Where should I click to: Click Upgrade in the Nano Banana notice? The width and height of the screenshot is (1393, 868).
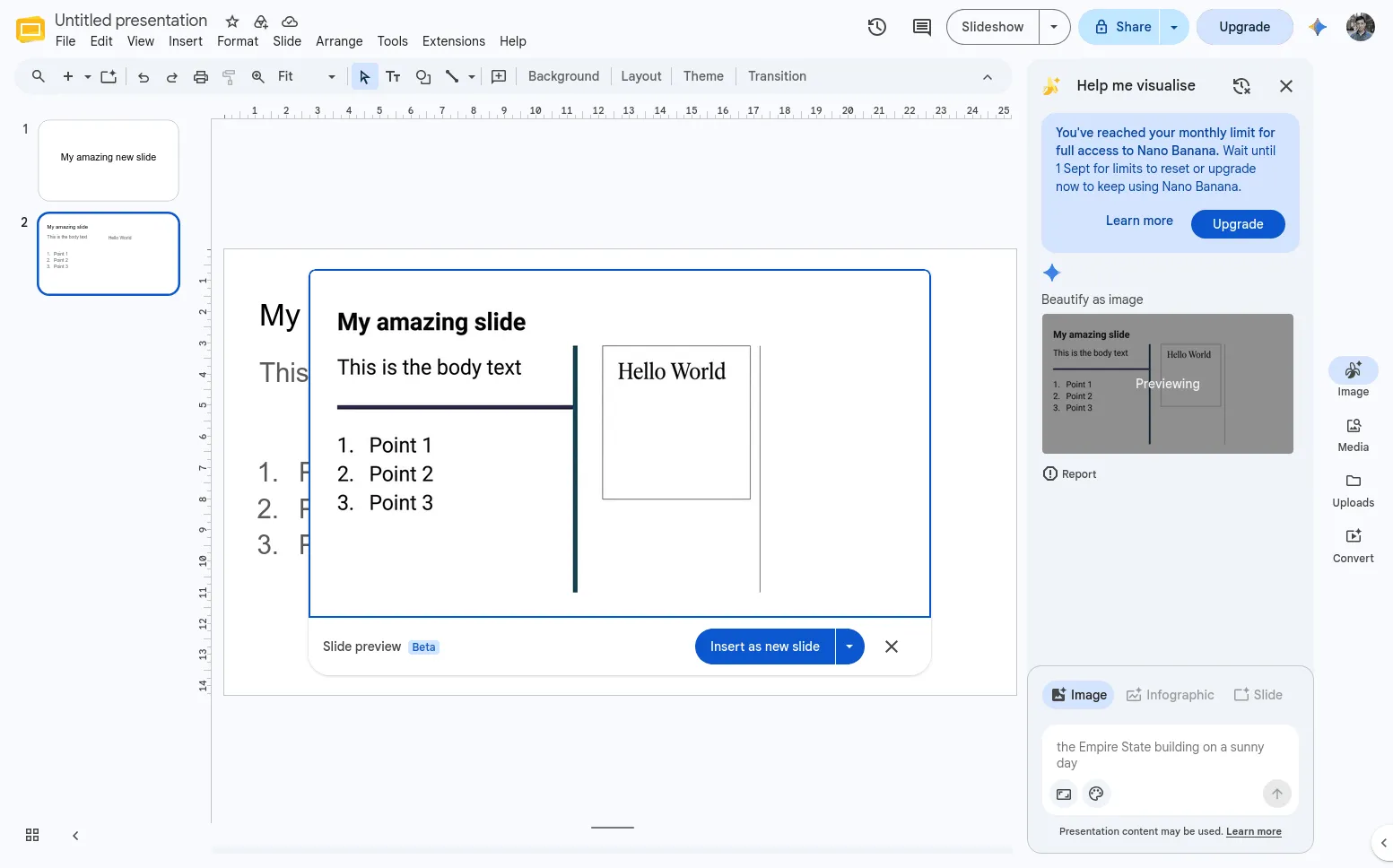point(1238,224)
